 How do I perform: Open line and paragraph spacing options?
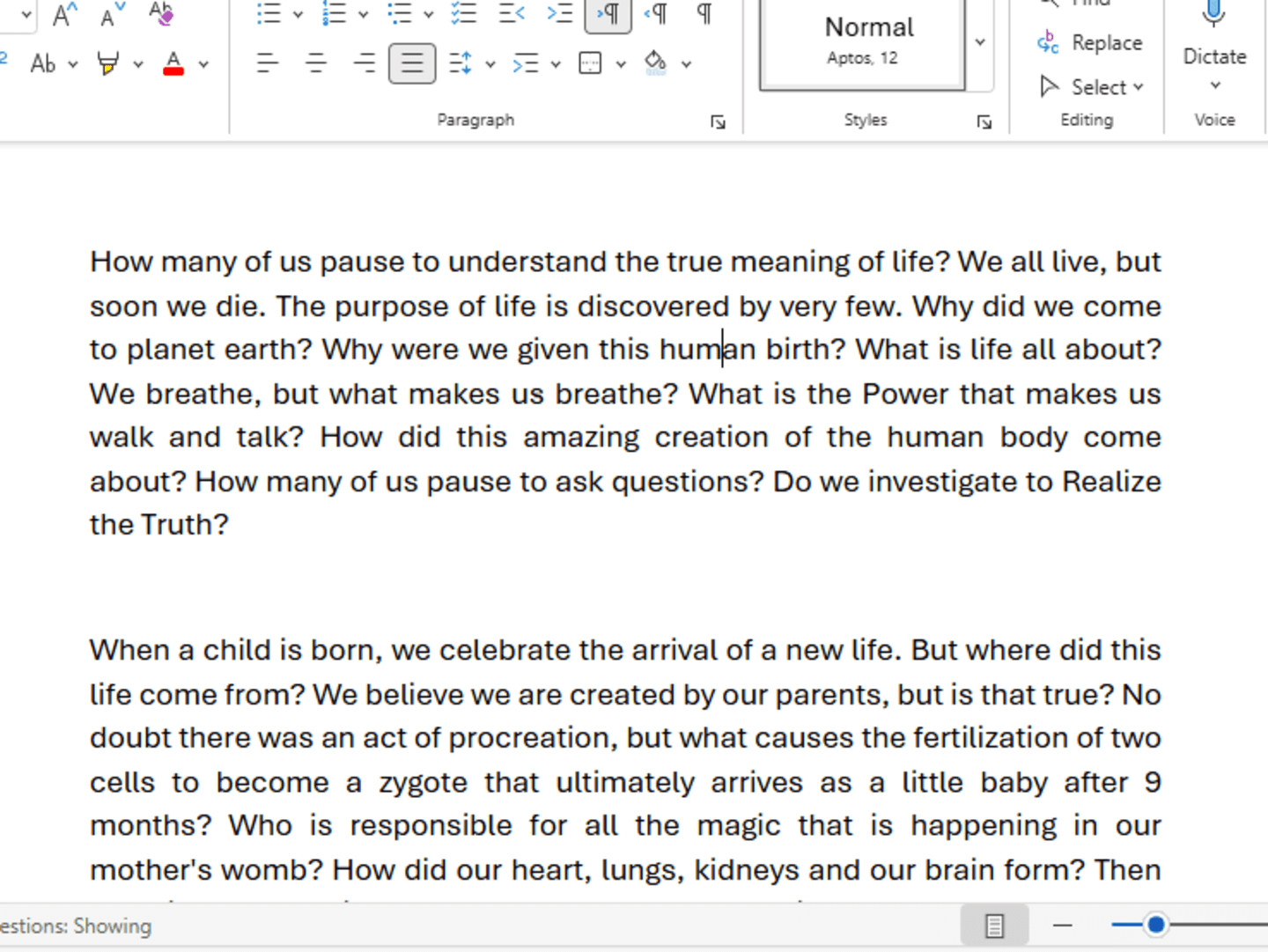(461, 63)
